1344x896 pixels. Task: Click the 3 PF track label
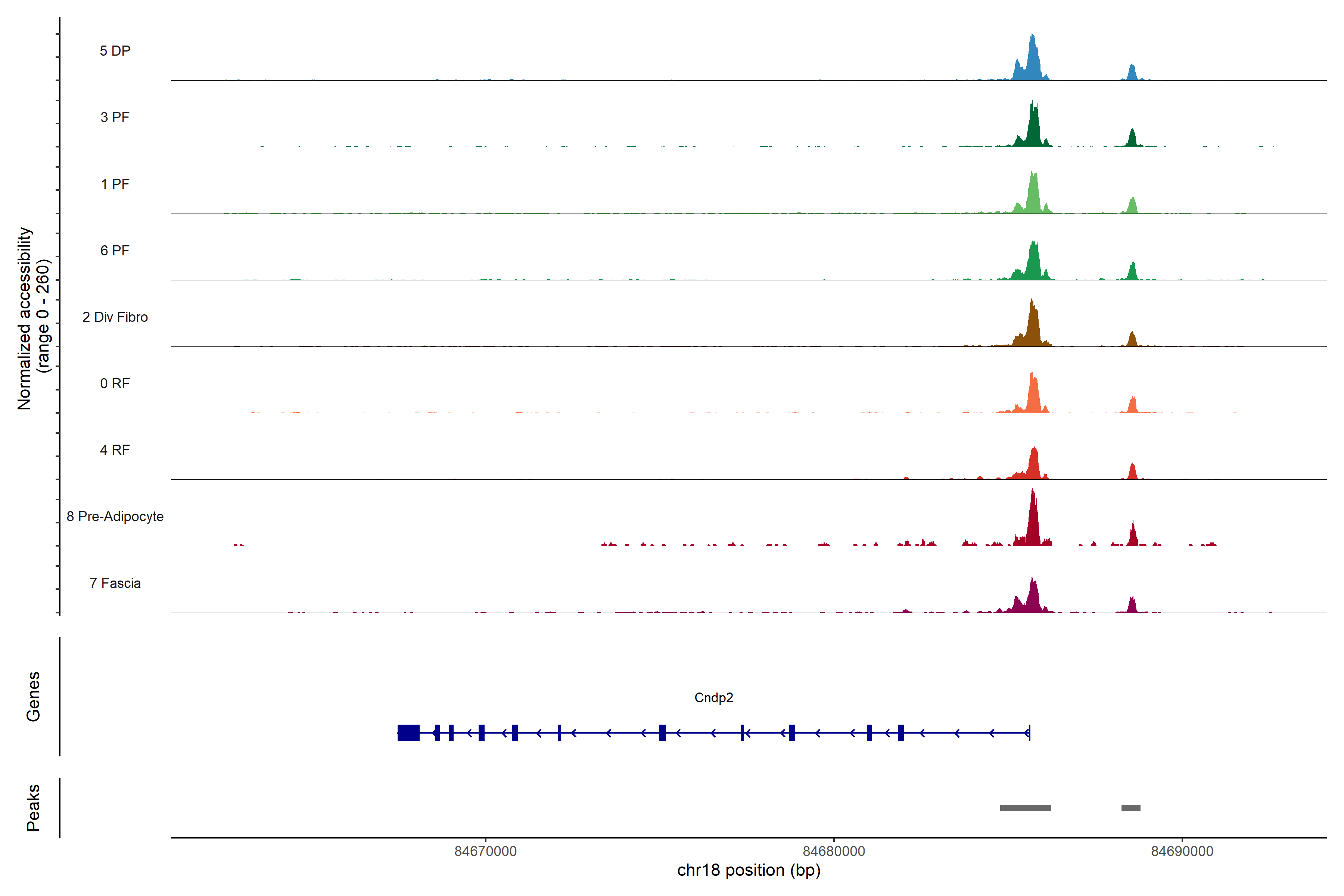115,117
